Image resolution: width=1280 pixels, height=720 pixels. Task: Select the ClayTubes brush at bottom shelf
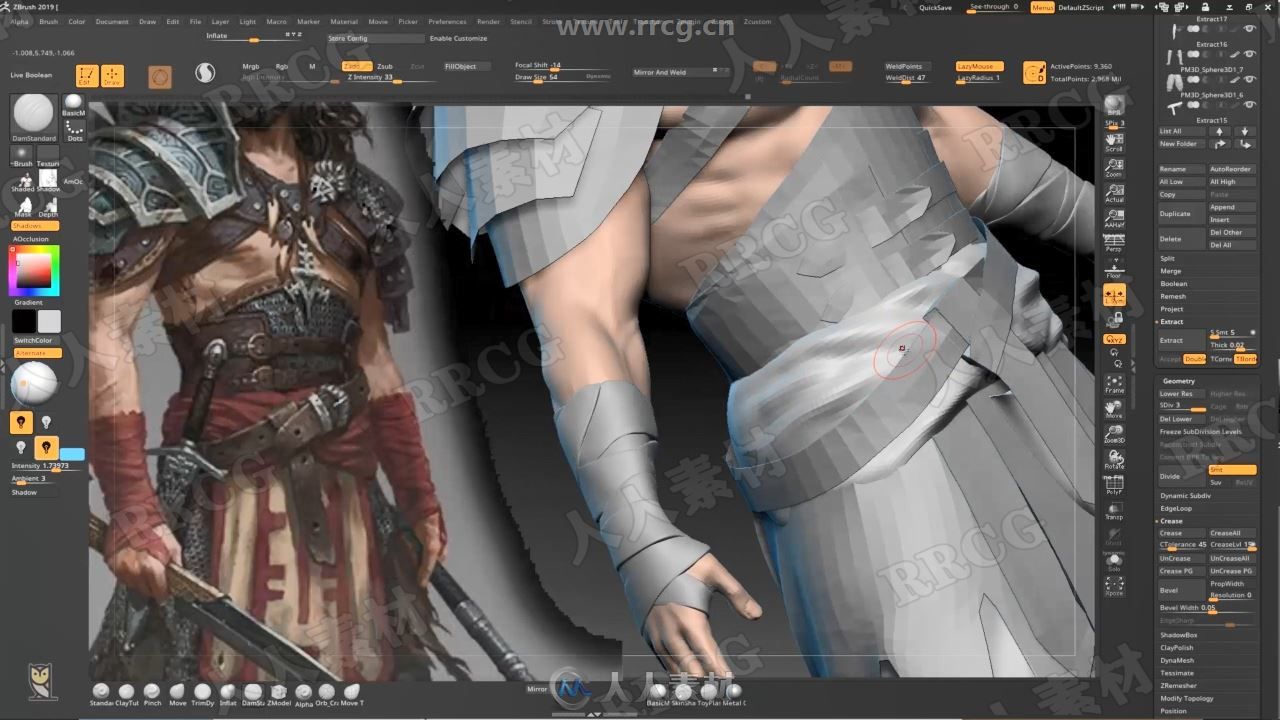(126, 694)
